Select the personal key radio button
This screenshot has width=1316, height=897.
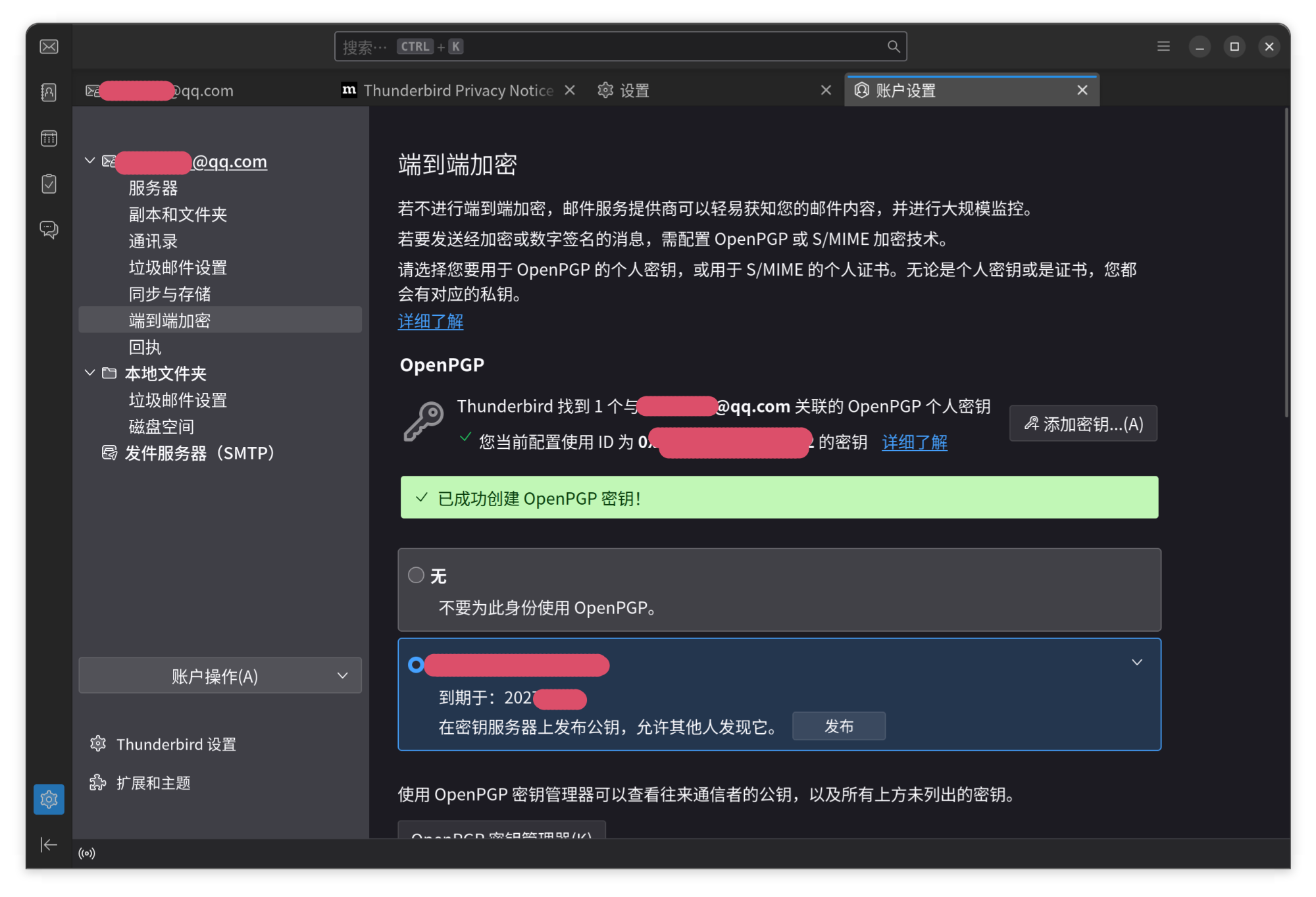click(x=416, y=665)
